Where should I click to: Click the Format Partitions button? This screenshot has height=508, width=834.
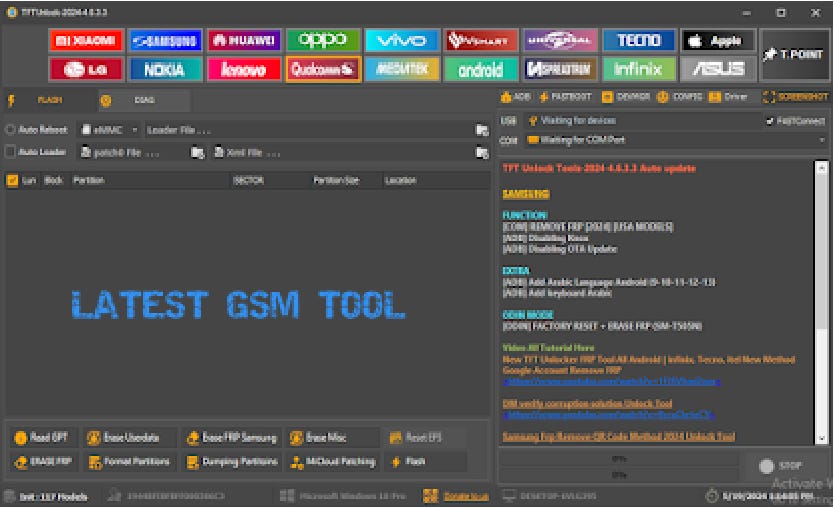(129, 461)
